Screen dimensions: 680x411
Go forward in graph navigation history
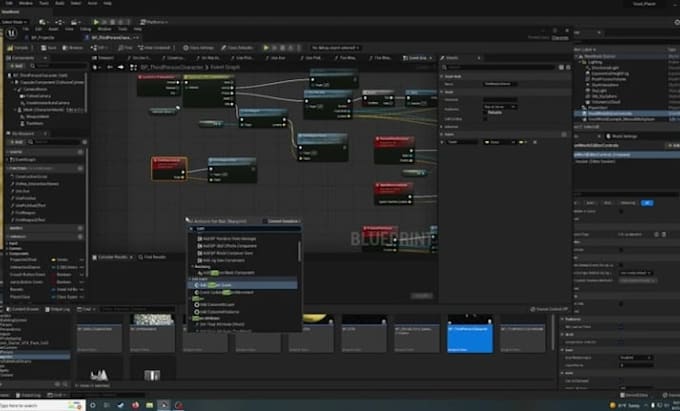(121, 67)
